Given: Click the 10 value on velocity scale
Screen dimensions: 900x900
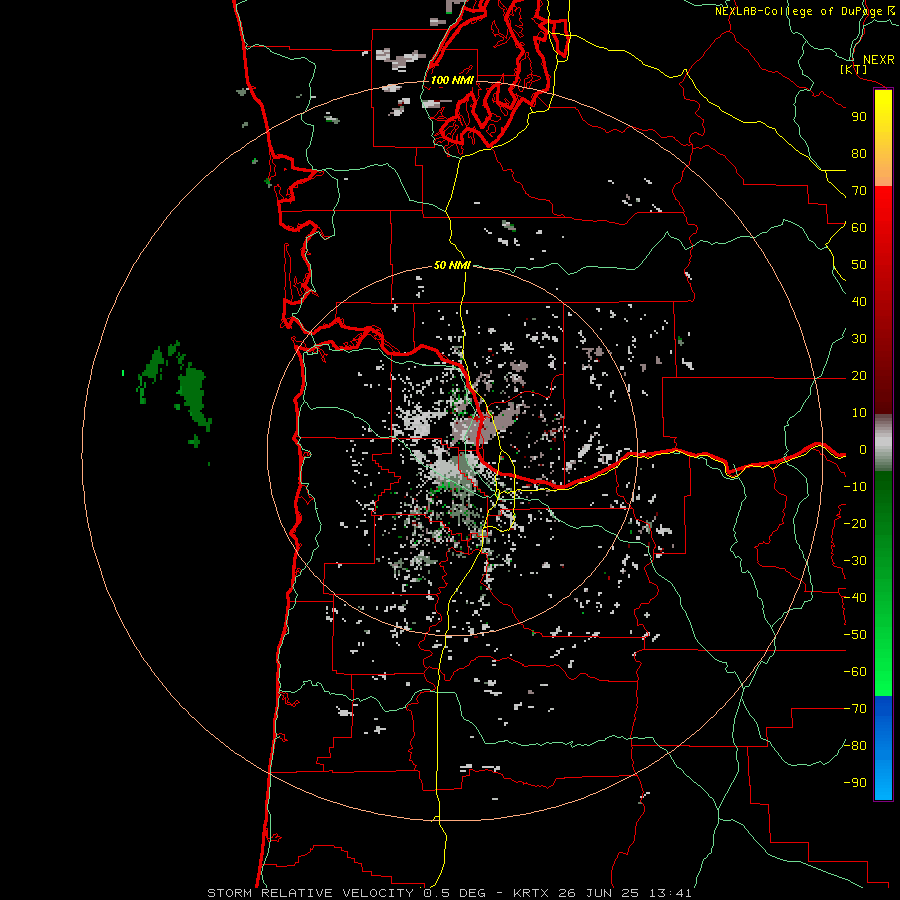Looking at the screenshot, I should pos(859,413).
